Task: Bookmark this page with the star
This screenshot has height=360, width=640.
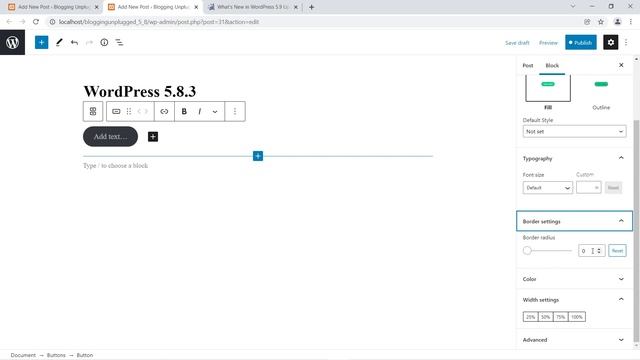Action: (x=601, y=22)
